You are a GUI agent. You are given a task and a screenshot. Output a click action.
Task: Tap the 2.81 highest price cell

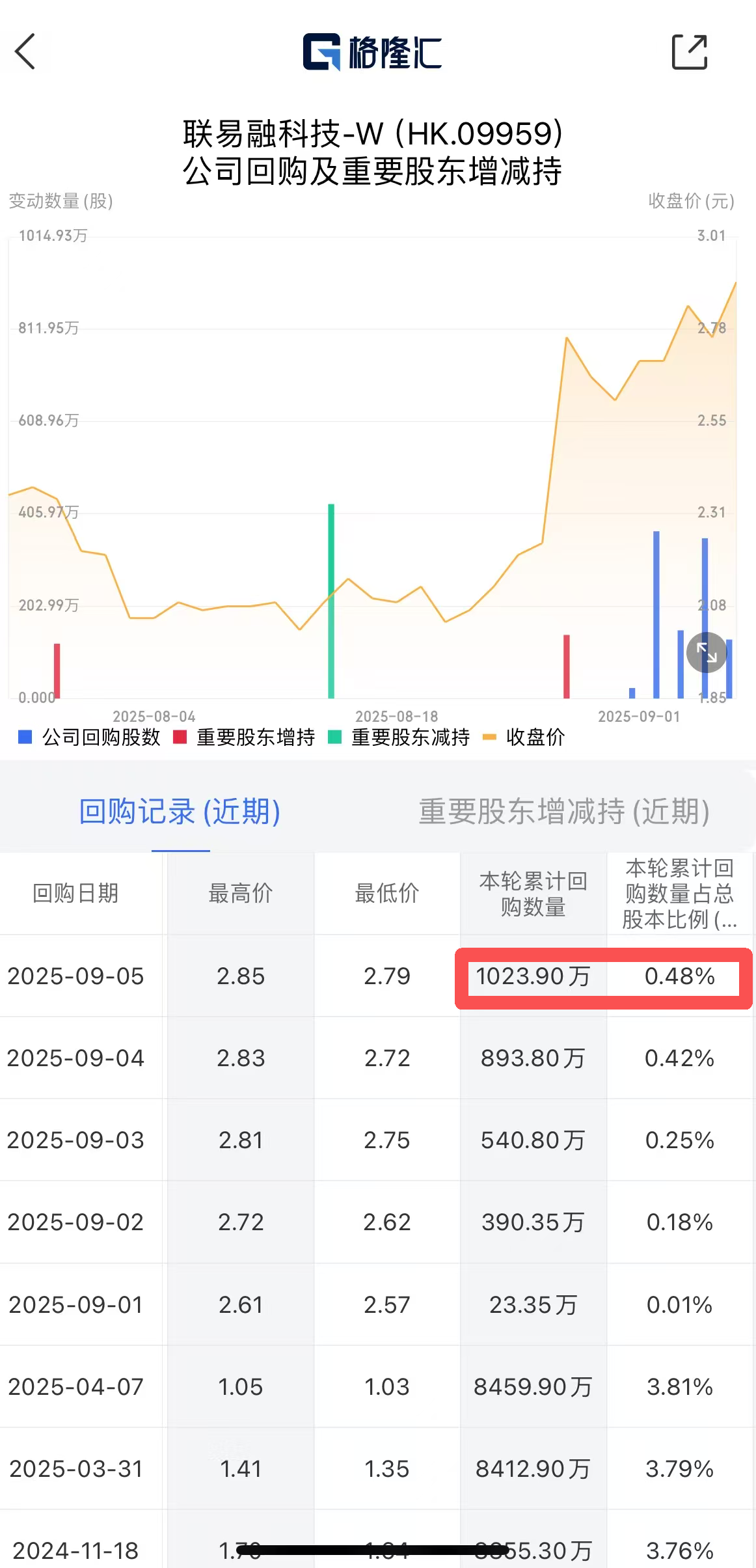241,1140
